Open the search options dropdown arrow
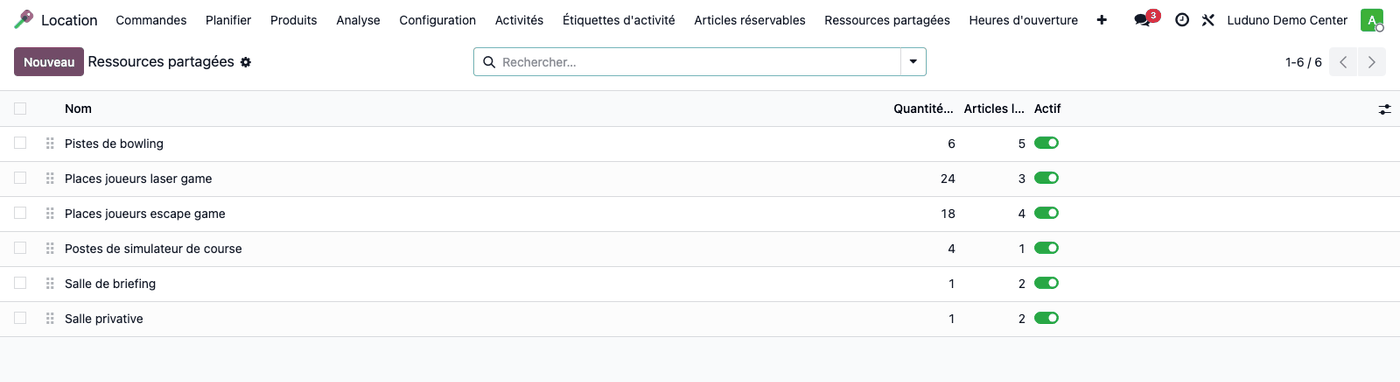The image size is (1400, 382). pyautogui.click(x=913, y=62)
